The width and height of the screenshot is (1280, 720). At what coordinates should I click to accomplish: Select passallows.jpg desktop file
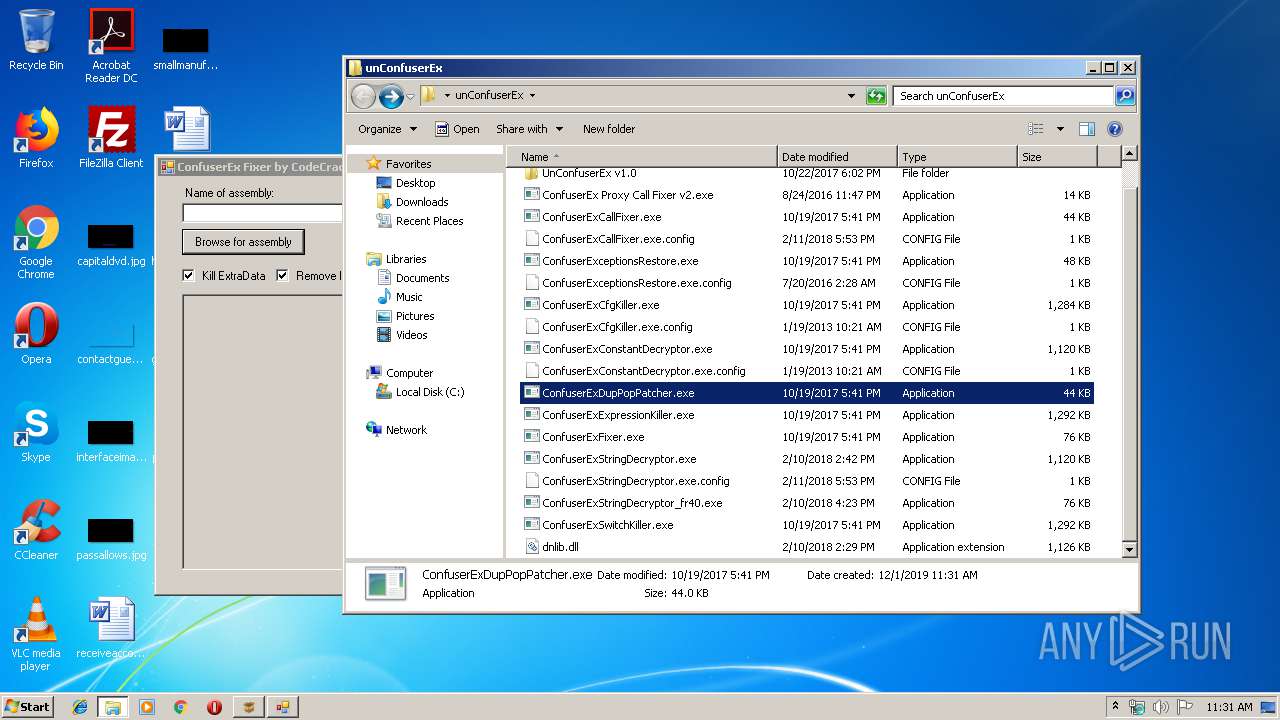pyautogui.click(x=111, y=538)
